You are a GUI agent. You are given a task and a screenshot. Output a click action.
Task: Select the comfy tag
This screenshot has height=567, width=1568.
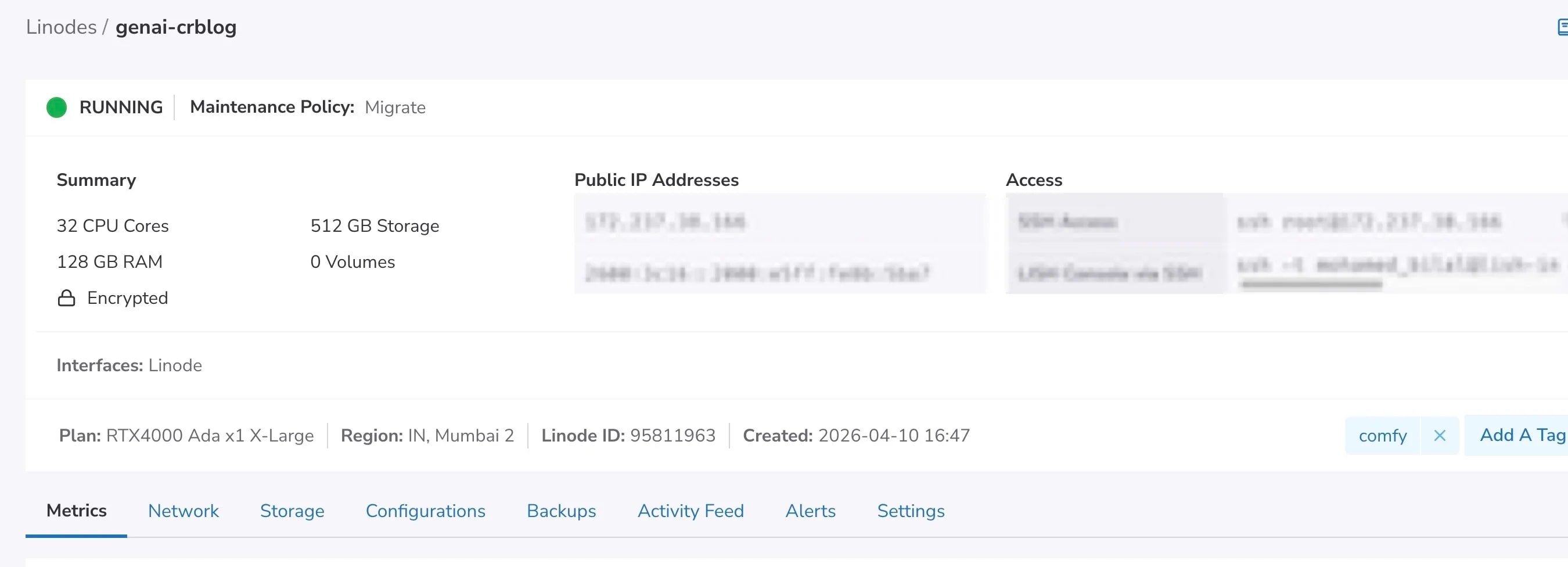pos(1382,436)
